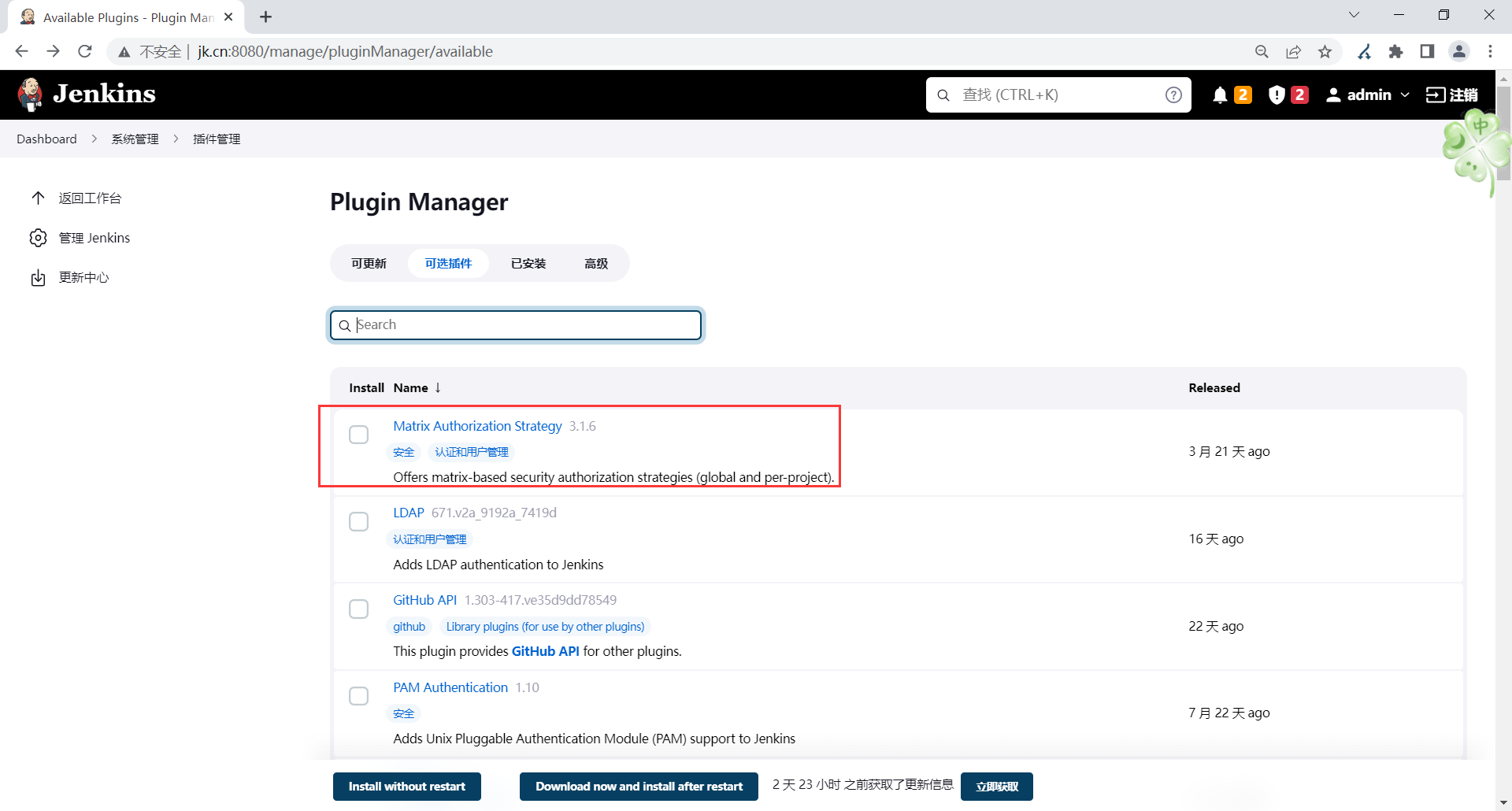This screenshot has height=811, width=1512.
Task: Click the not secure warning icon
Action: pos(124,52)
